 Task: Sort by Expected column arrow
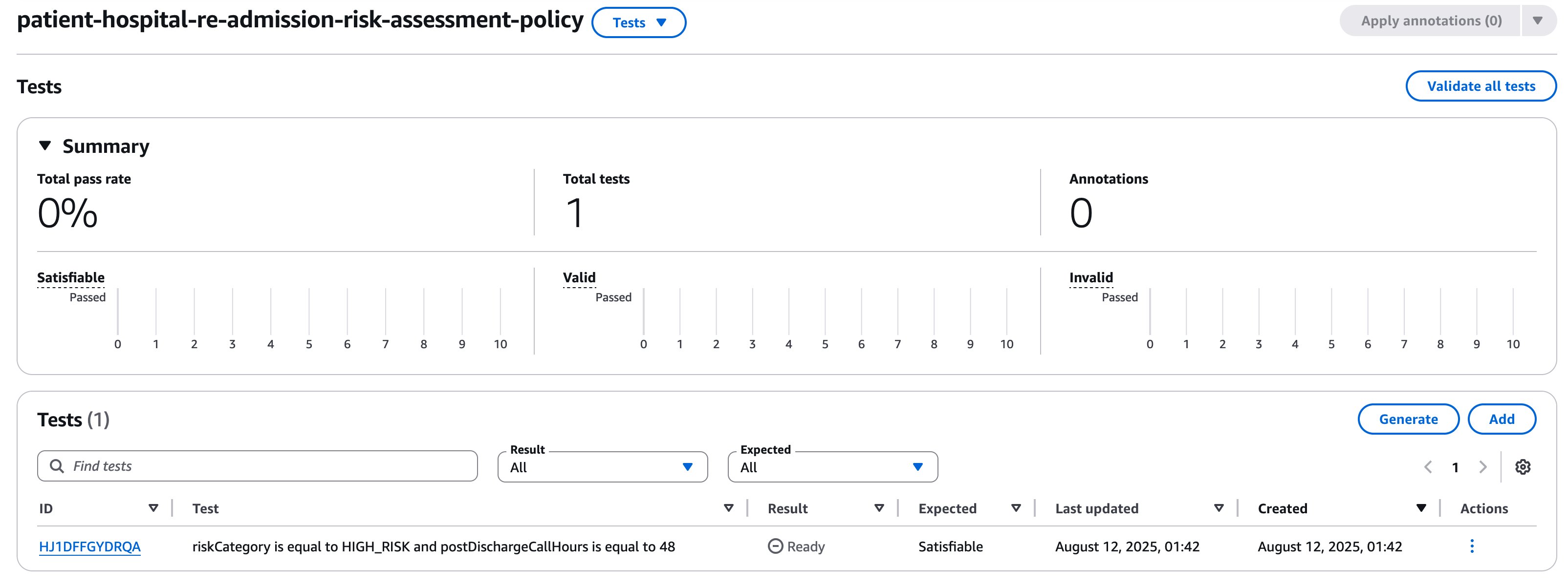(x=1015, y=508)
